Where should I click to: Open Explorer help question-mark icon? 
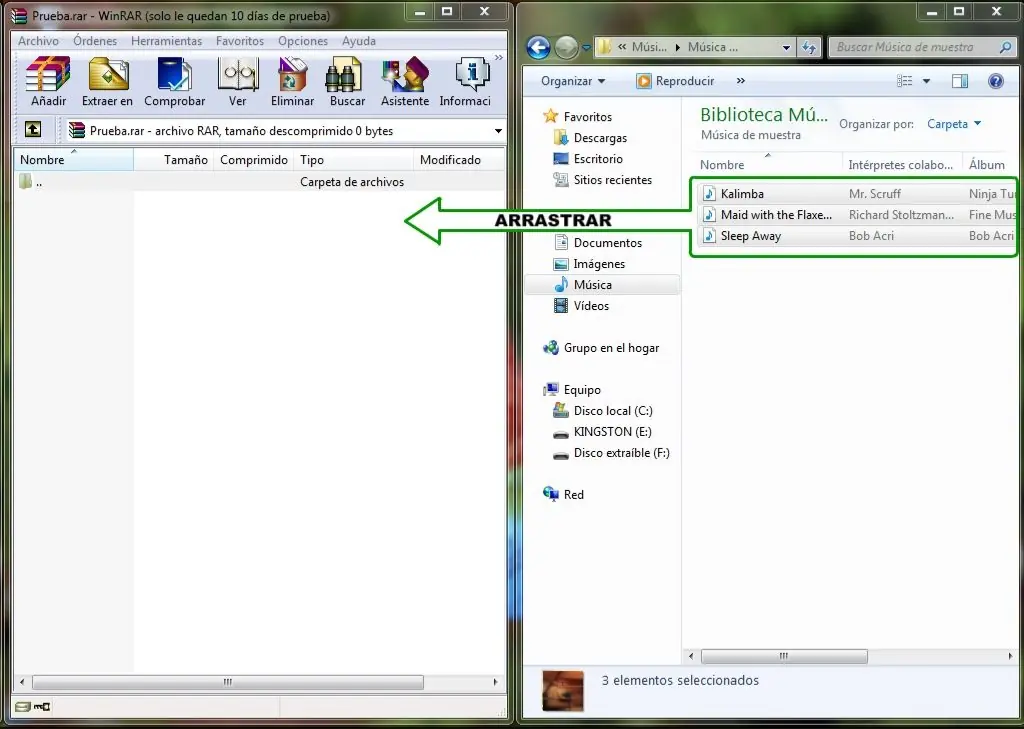(996, 81)
